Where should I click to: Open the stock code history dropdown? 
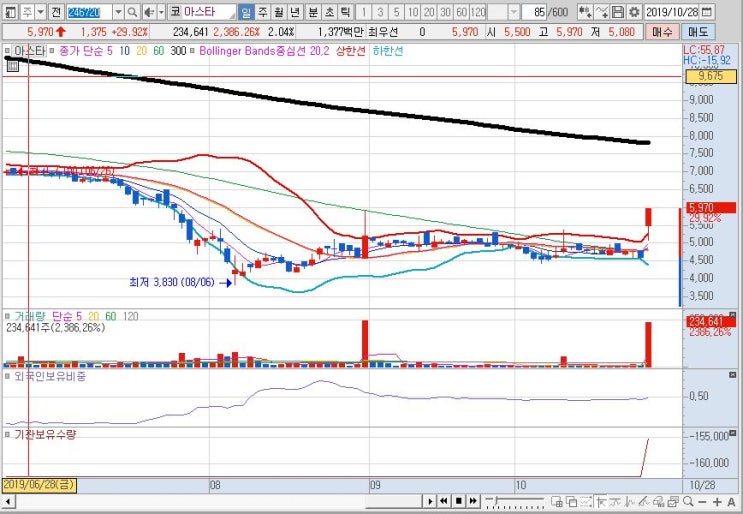118,12
